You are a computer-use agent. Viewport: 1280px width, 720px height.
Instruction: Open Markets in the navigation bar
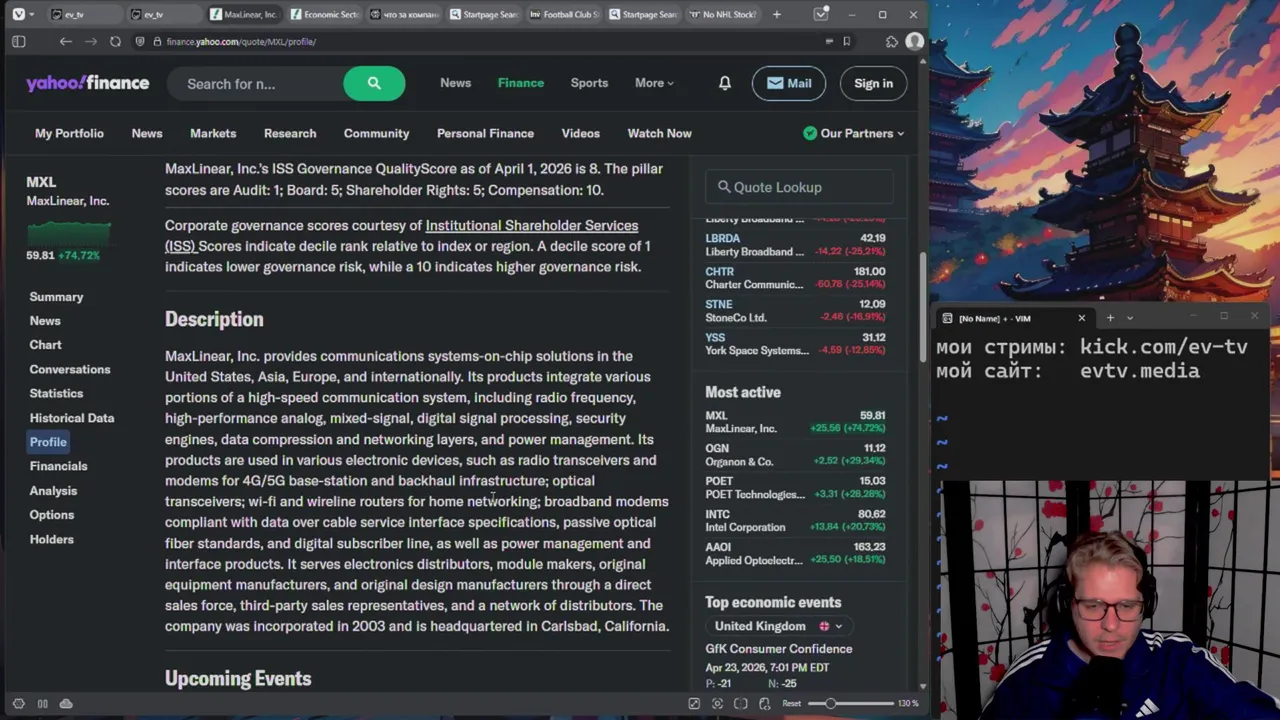[213, 133]
